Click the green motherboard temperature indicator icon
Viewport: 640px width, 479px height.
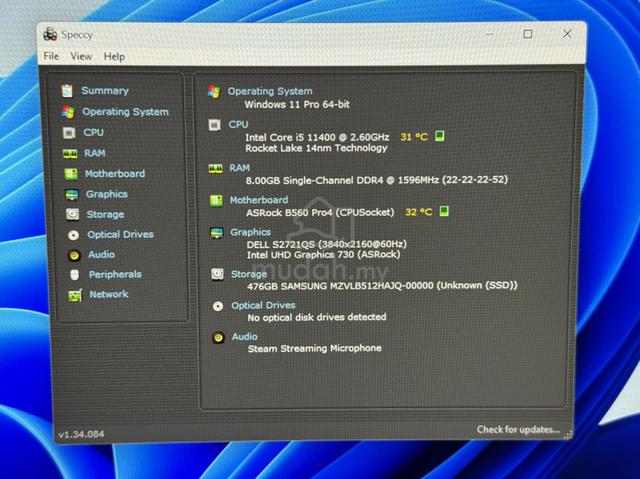[x=444, y=211]
